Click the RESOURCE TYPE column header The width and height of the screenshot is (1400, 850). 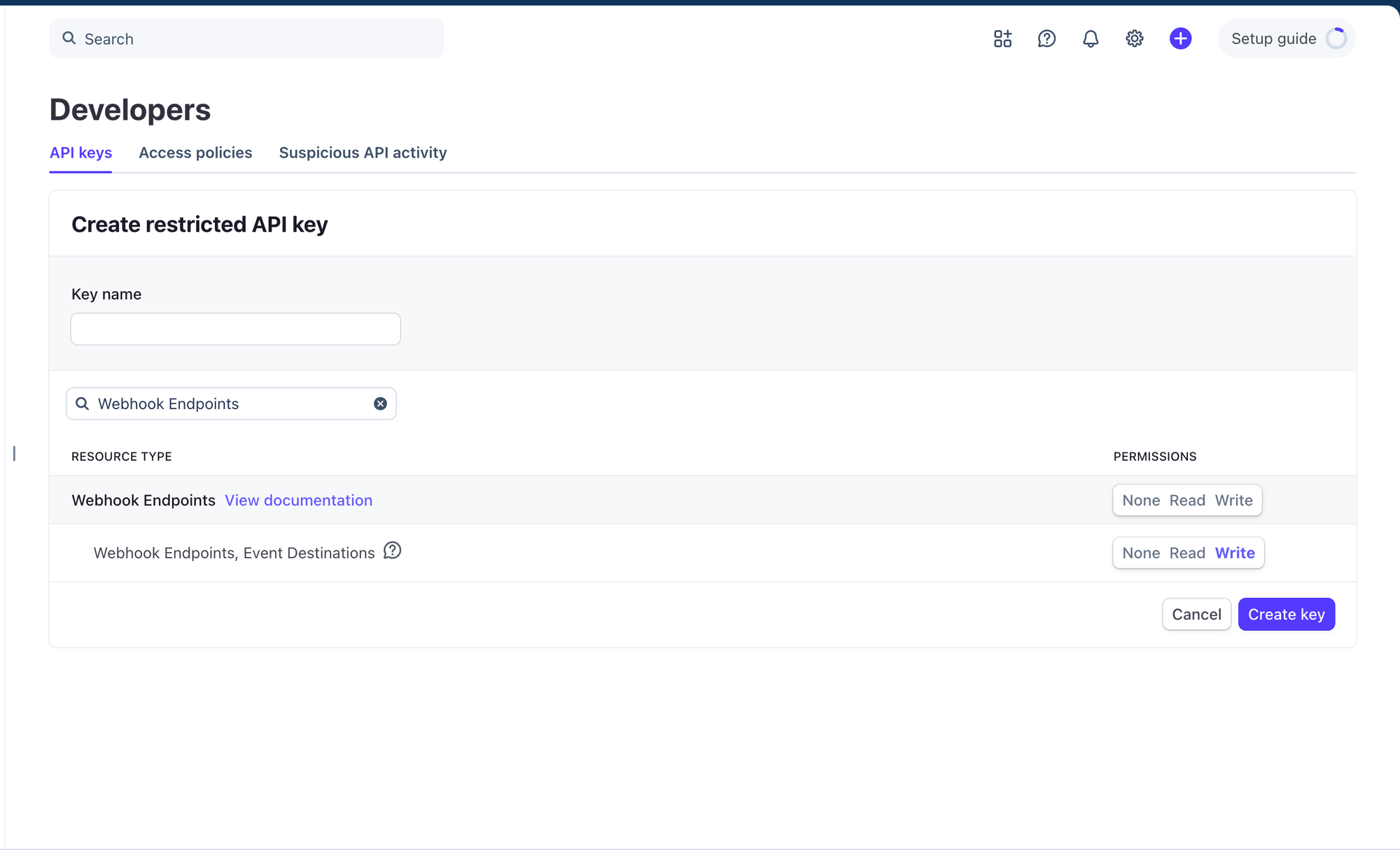tap(122, 457)
